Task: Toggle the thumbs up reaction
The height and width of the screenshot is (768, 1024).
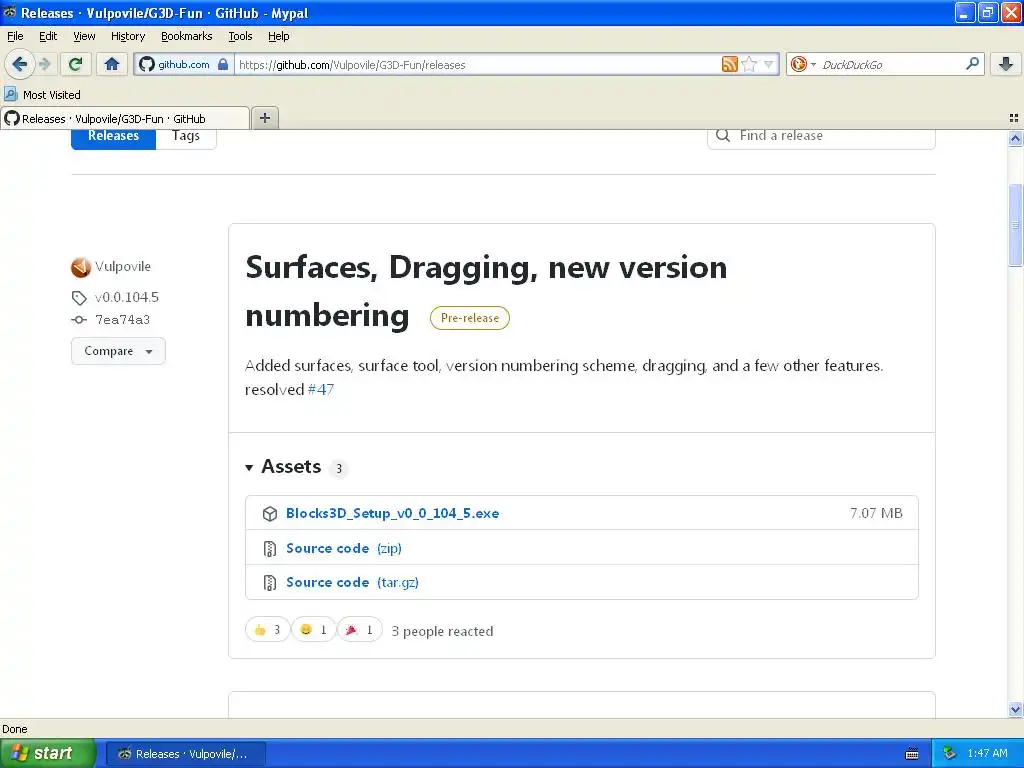Action: (x=267, y=630)
